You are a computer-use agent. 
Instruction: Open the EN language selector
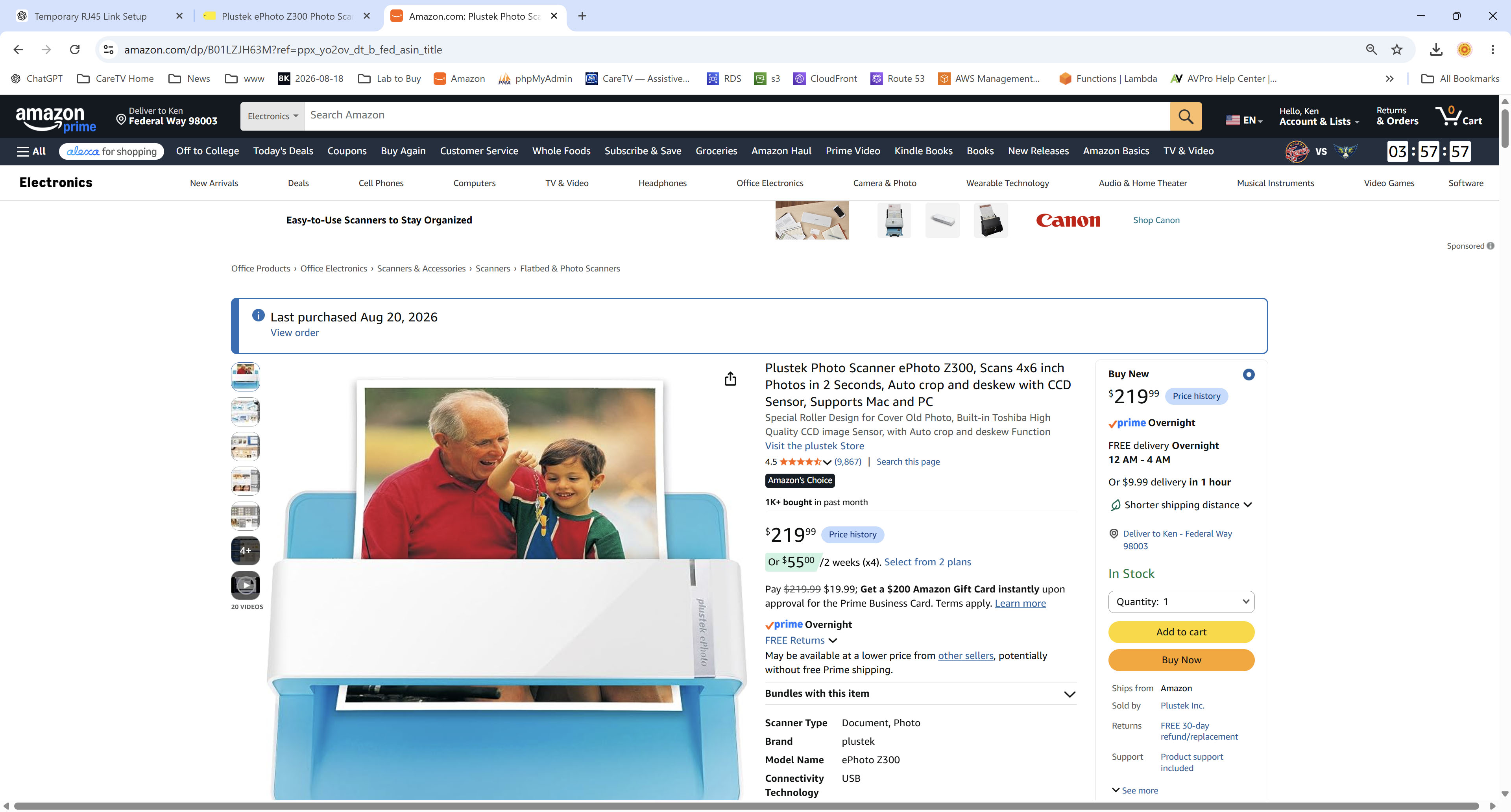(1244, 120)
